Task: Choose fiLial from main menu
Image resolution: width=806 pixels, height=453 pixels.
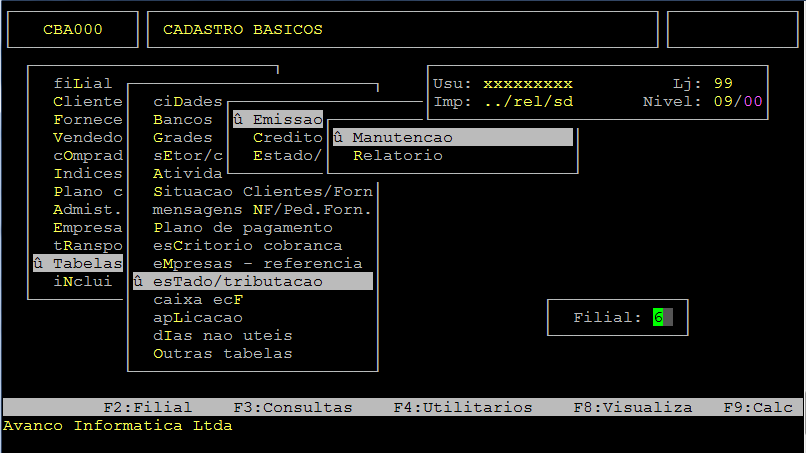Action: pyautogui.click(x=83, y=83)
